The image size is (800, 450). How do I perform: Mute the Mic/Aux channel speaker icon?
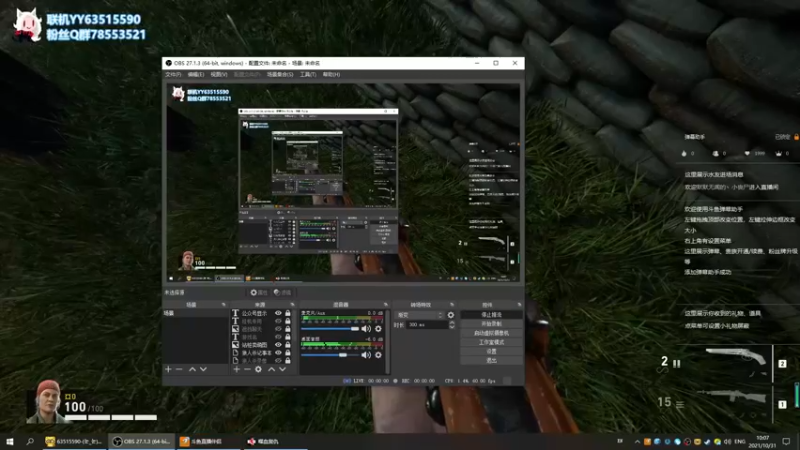click(366, 329)
